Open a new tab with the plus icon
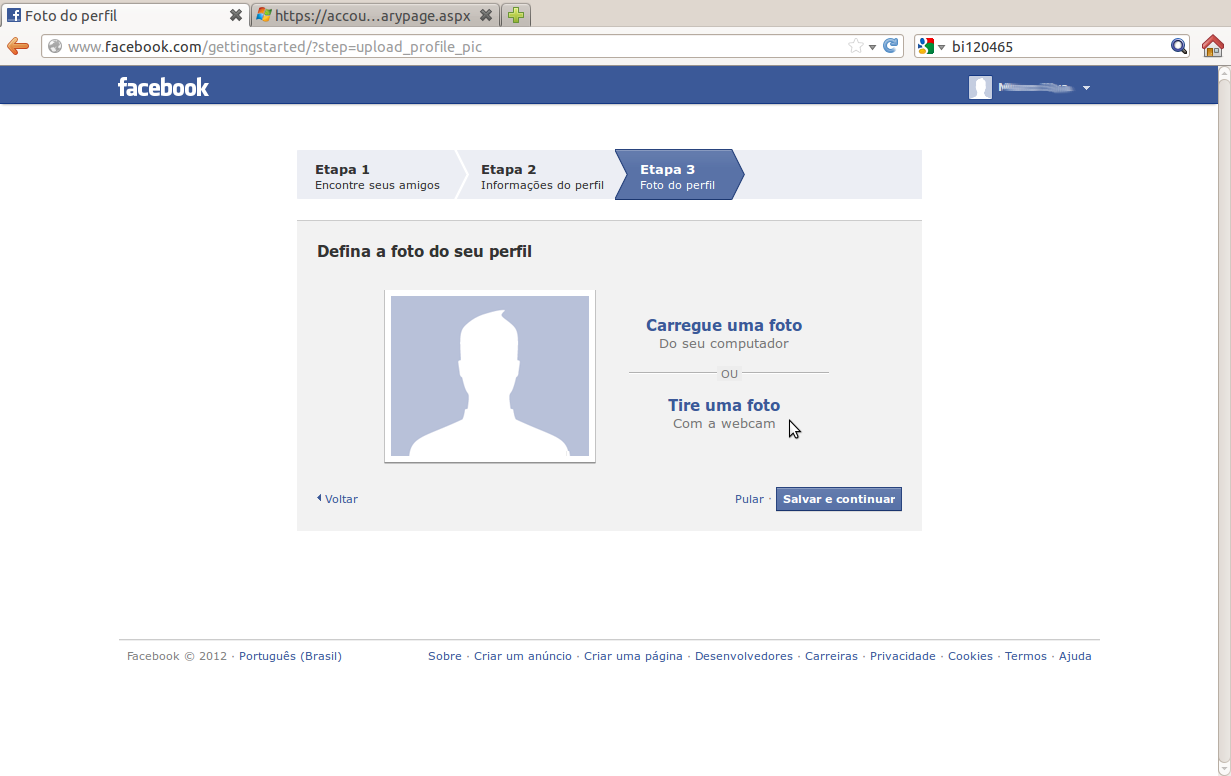Image resolution: width=1231 pixels, height=776 pixels. (515, 15)
